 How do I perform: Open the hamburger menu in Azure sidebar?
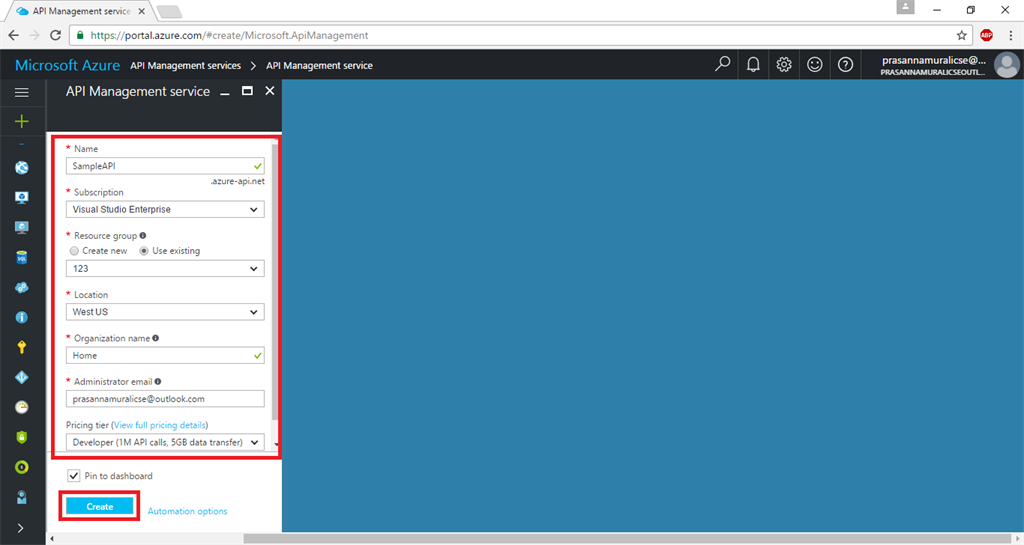(22, 92)
